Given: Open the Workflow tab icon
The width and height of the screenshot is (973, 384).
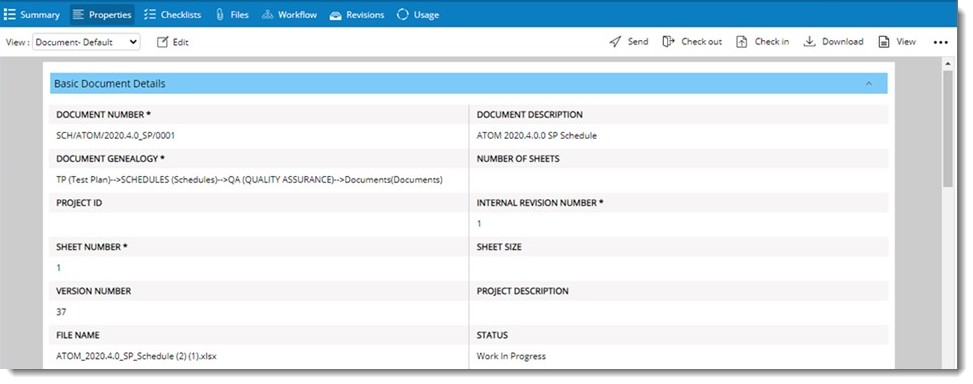Looking at the screenshot, I should (x=267, y=14).
